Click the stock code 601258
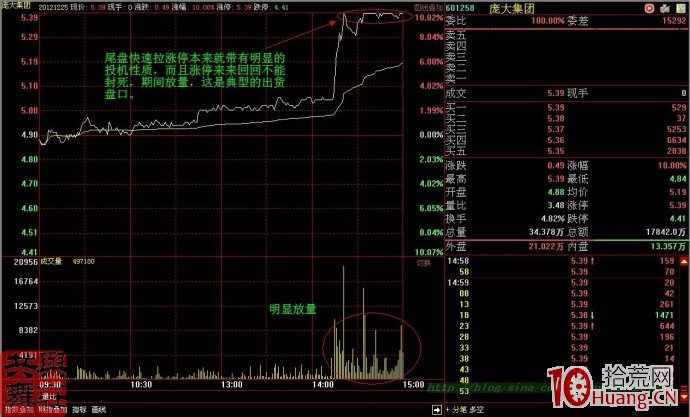Screen dimensions: 690x417 [x=460, y=8]
